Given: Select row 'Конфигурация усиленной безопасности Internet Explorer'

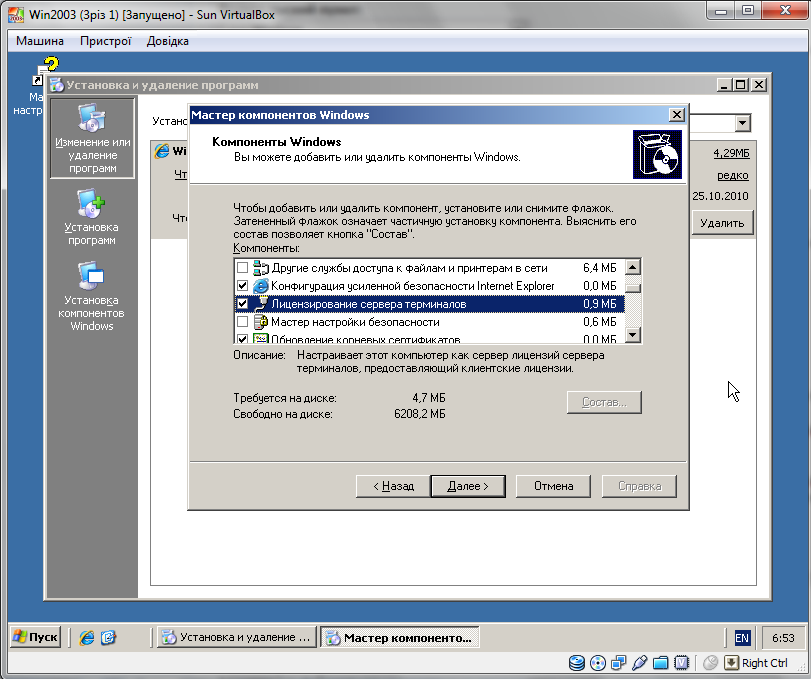Looking at the screenshot, I should [x=429, y=285].
